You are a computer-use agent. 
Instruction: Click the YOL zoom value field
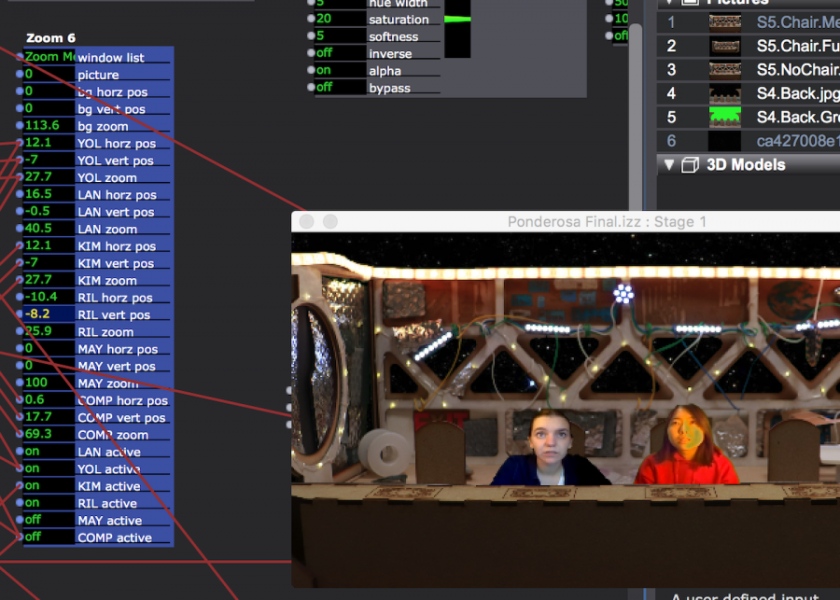(x=48, y=177)
